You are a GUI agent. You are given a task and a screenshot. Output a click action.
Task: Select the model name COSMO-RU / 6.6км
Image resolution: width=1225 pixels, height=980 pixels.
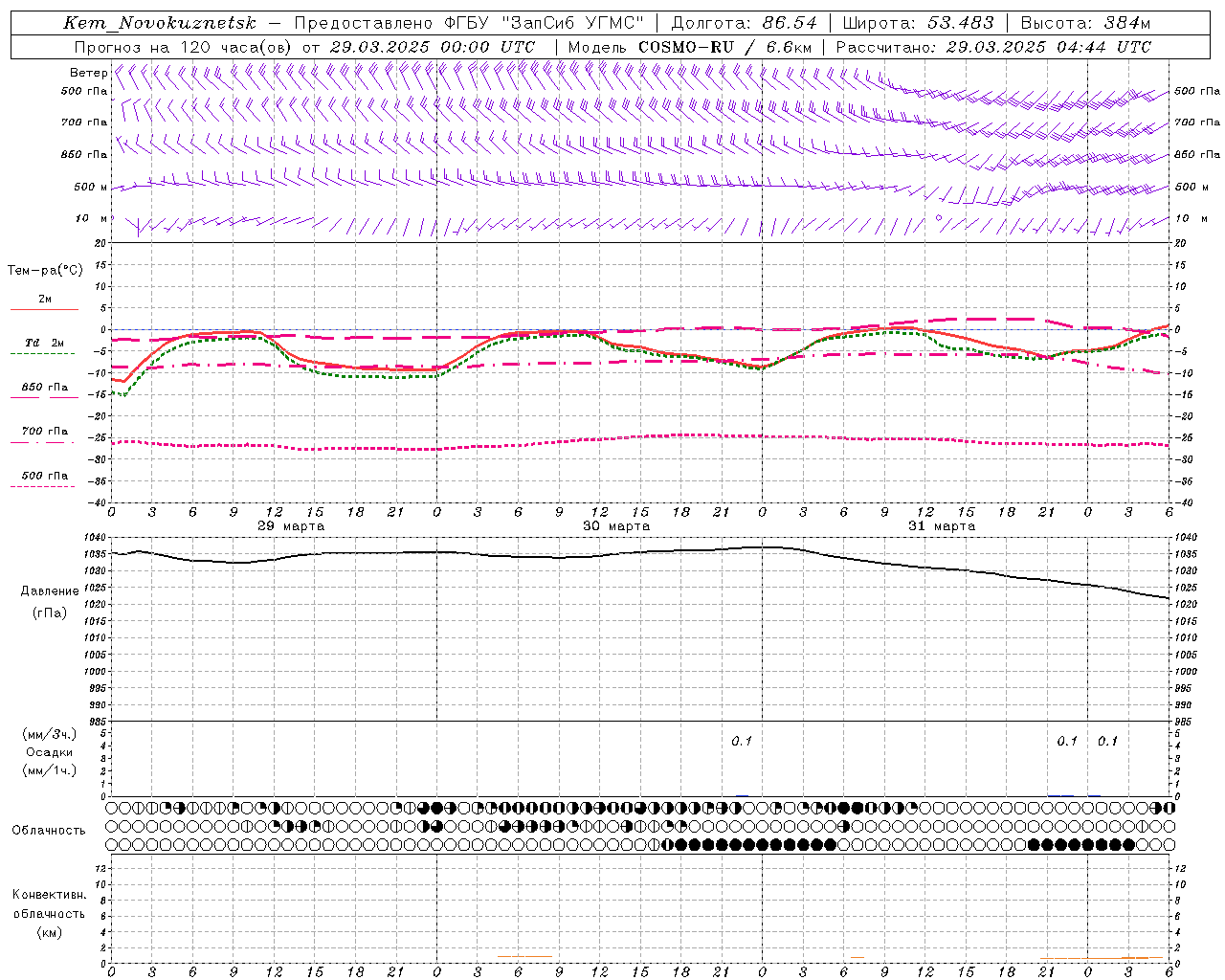click(725, 47)
